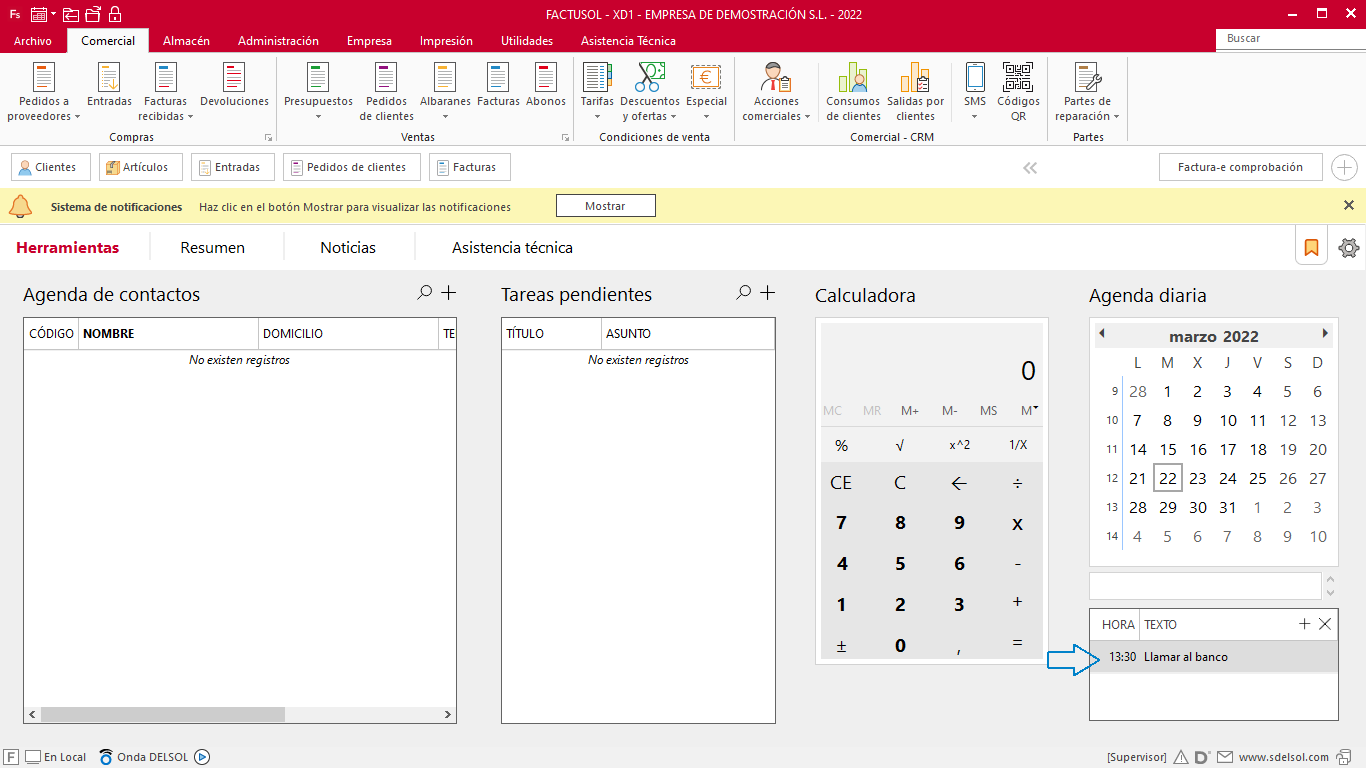Select day 15 in March calendar
The height and width of the screenshot is (768, 1366).
point(1168,450)
